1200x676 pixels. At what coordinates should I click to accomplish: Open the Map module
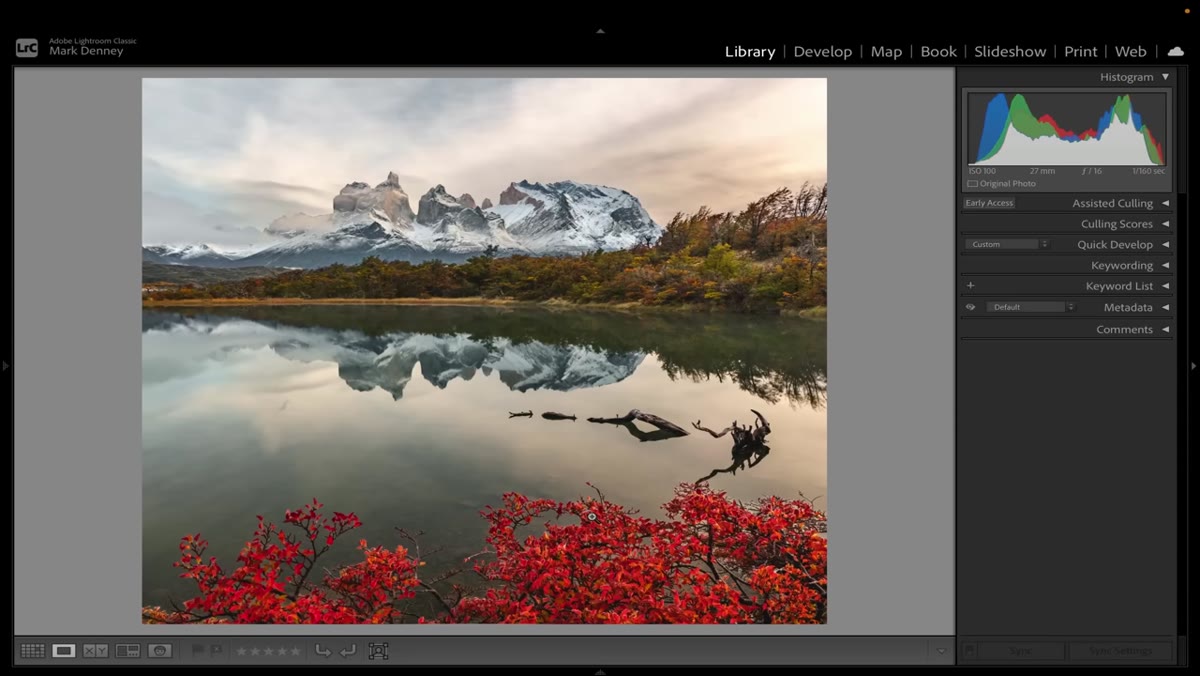point(886,52)
